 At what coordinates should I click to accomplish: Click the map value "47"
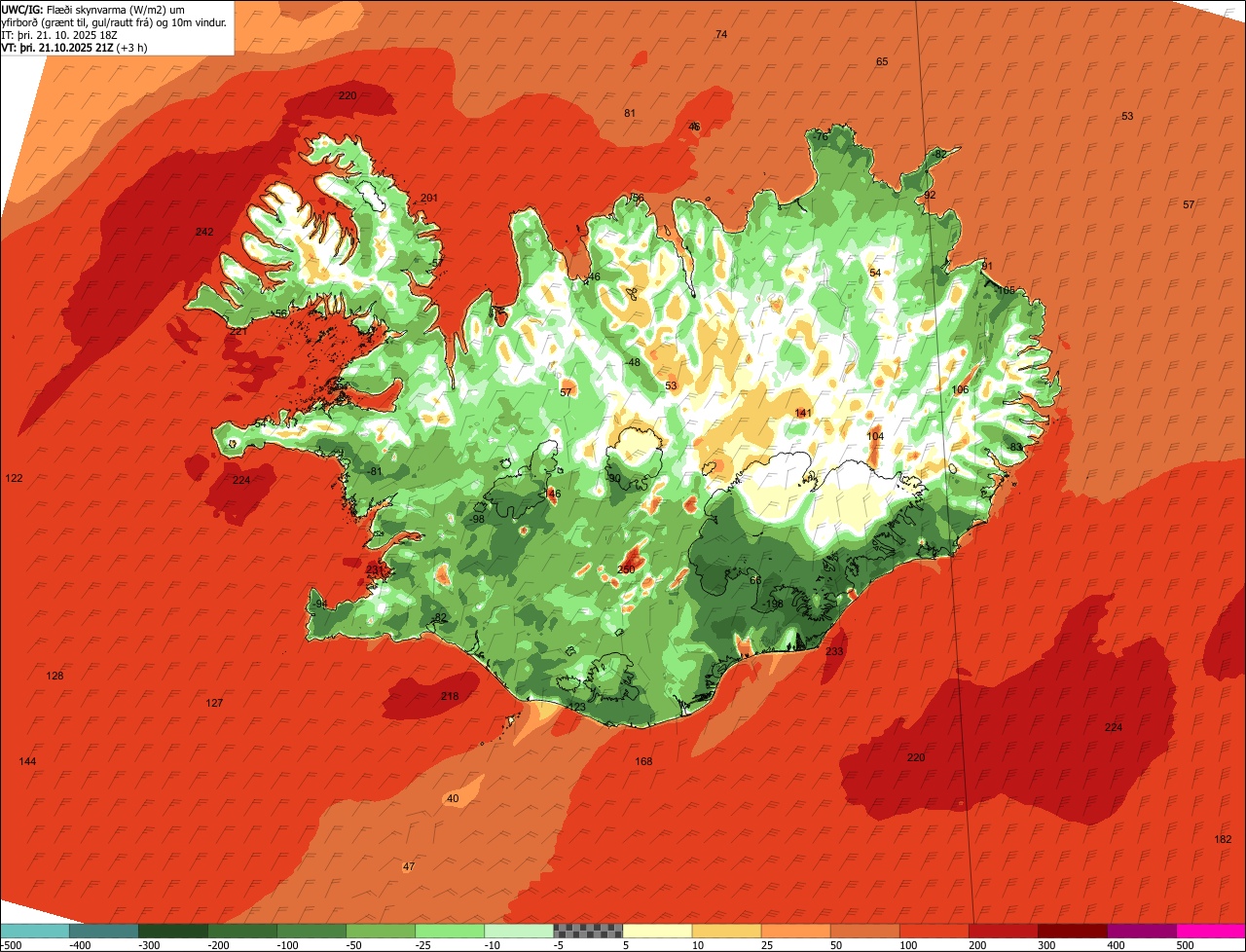409,866
